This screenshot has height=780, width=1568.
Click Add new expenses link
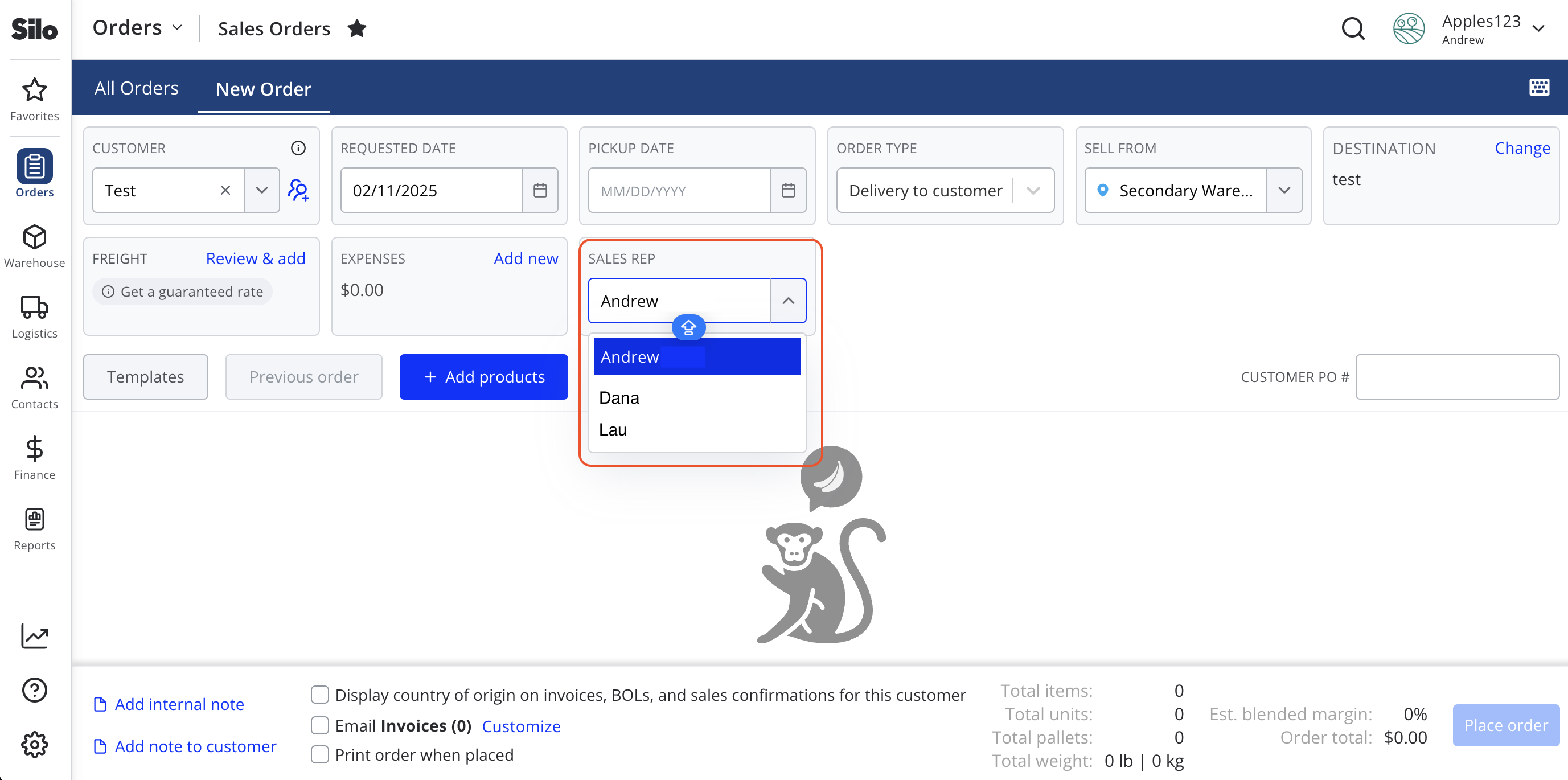(x=526, y=258)
